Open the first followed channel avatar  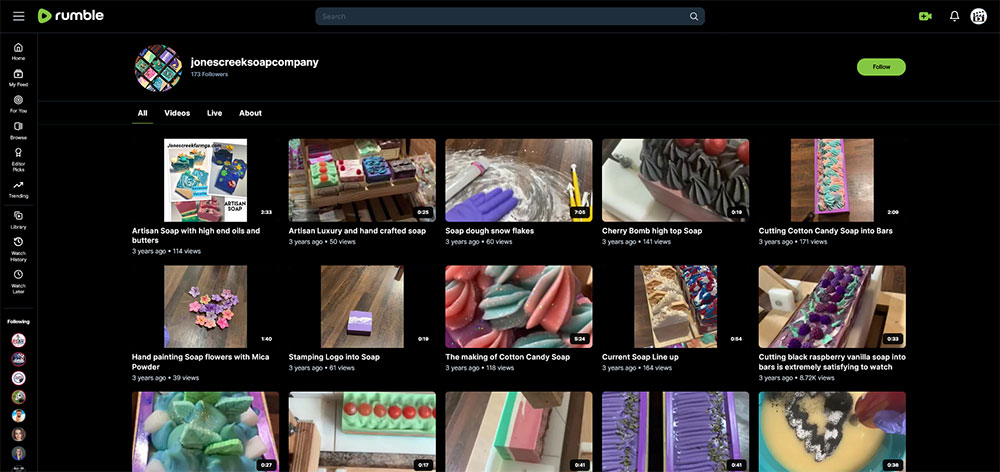(18, 340)
